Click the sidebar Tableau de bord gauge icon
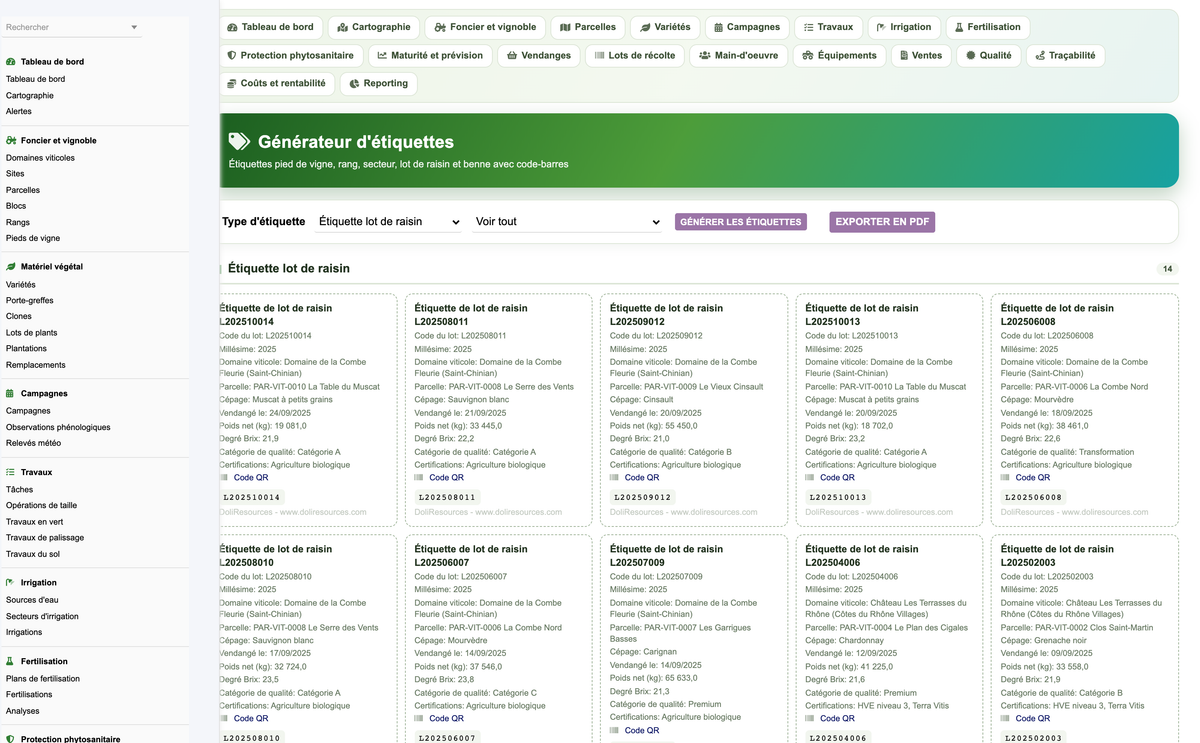Screen dimensions: 1200x743 point(11,62)
